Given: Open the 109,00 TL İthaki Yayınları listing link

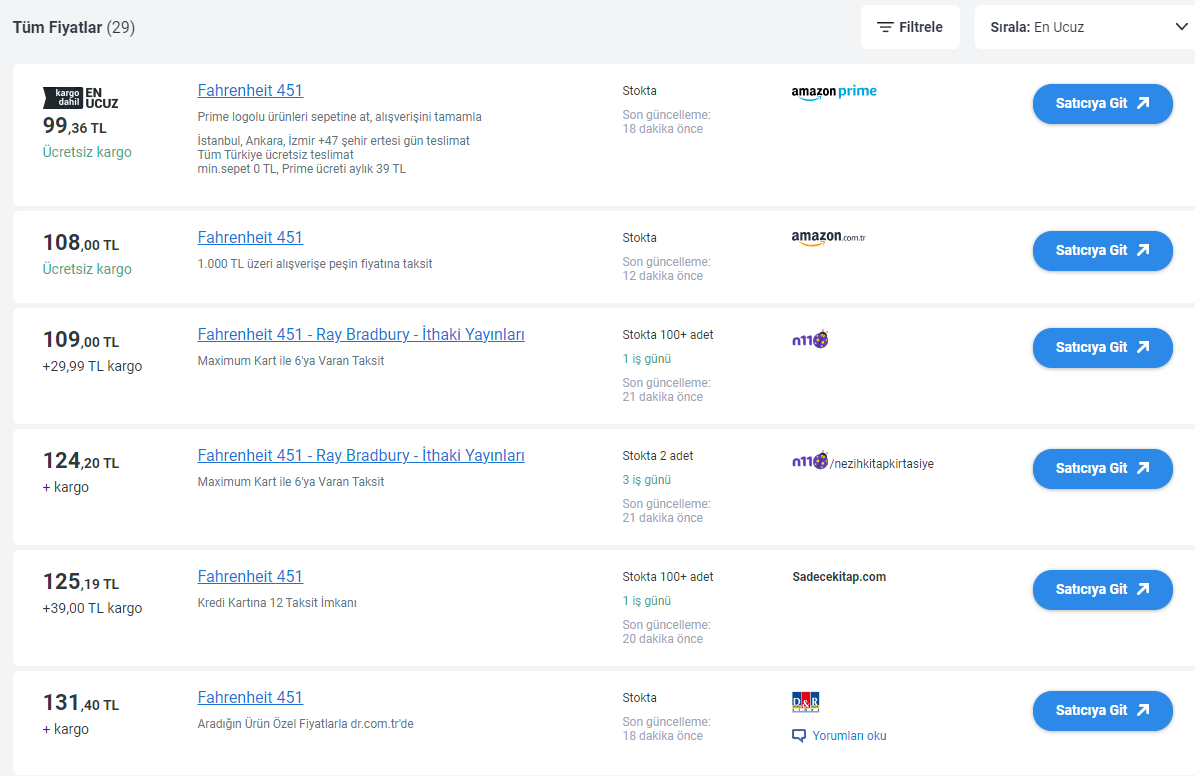Looking at the screenshot, I should pyautogui.click(x=361, y=335).
